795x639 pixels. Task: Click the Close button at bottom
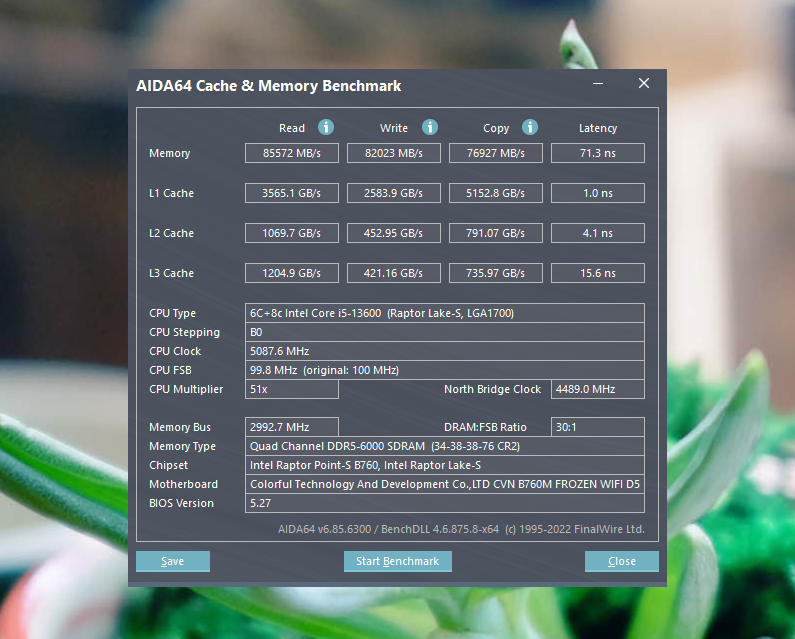622,561
